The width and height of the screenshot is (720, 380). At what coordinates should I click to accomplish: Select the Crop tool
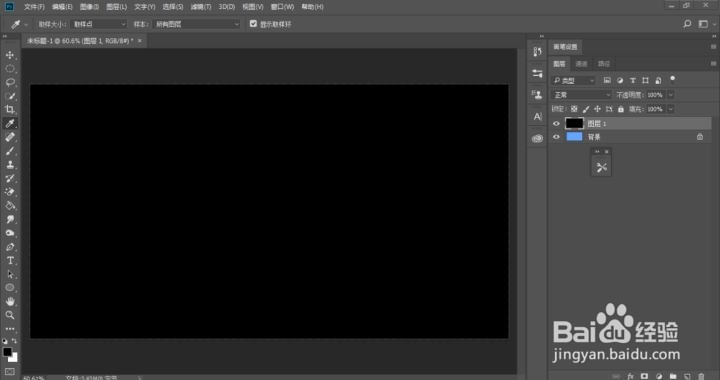(10, 109)
